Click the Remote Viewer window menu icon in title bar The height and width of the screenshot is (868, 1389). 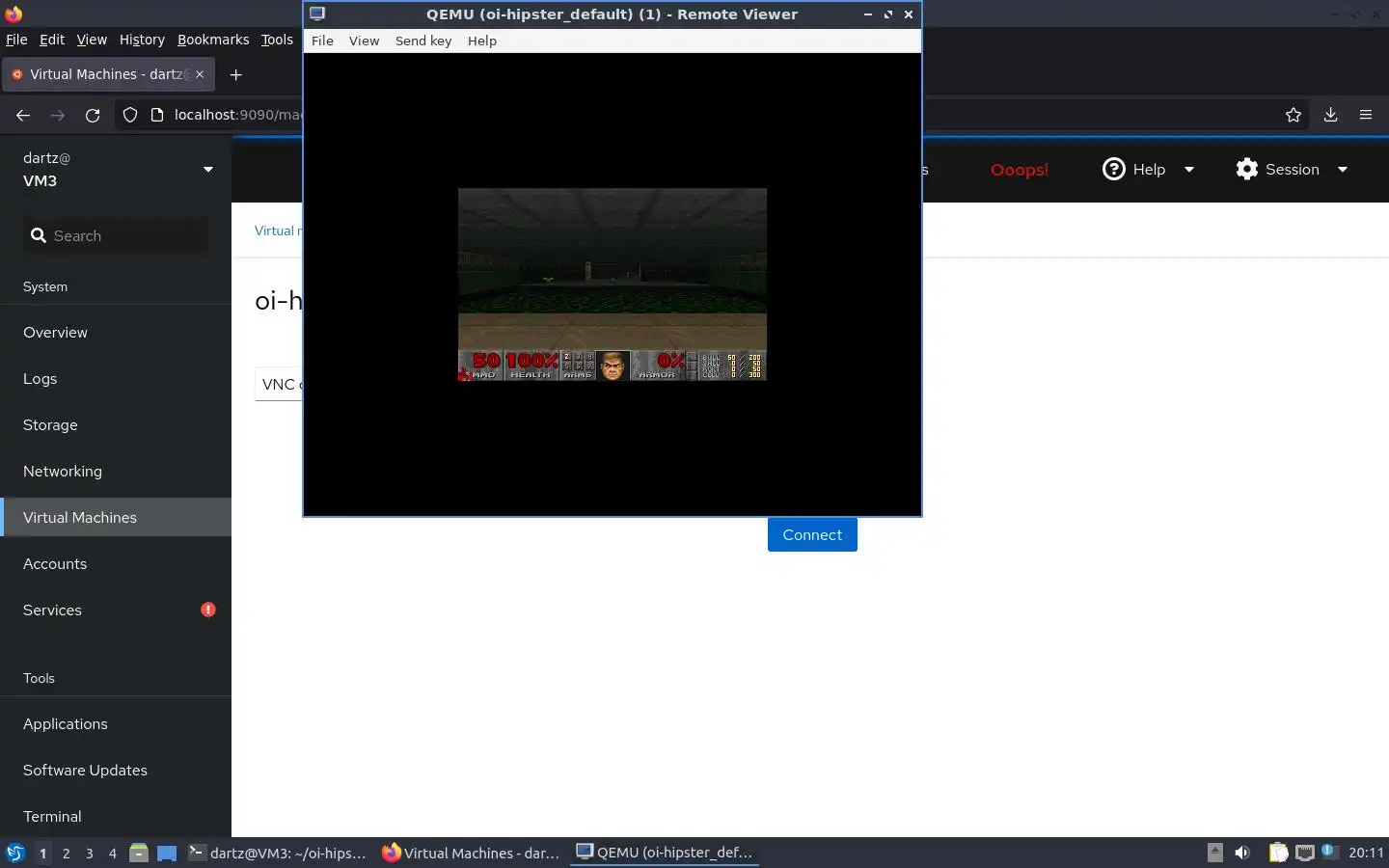317,14
